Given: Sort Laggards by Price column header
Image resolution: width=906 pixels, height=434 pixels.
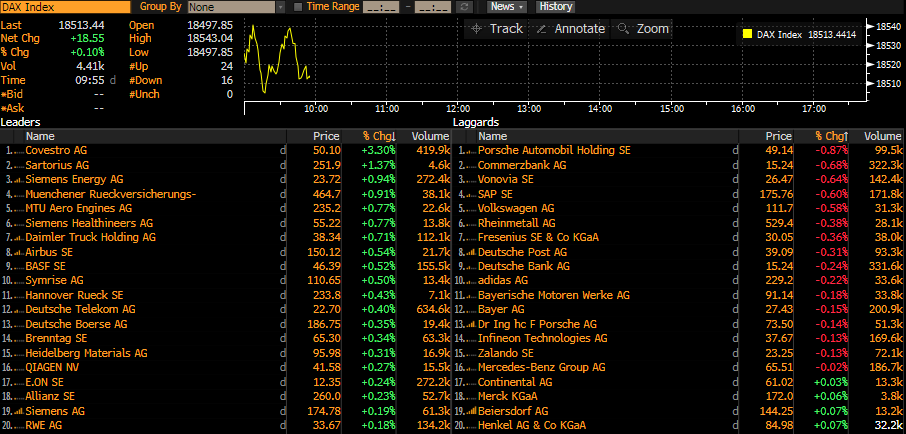Looking at the screenshot, I should tap(778, 136).
